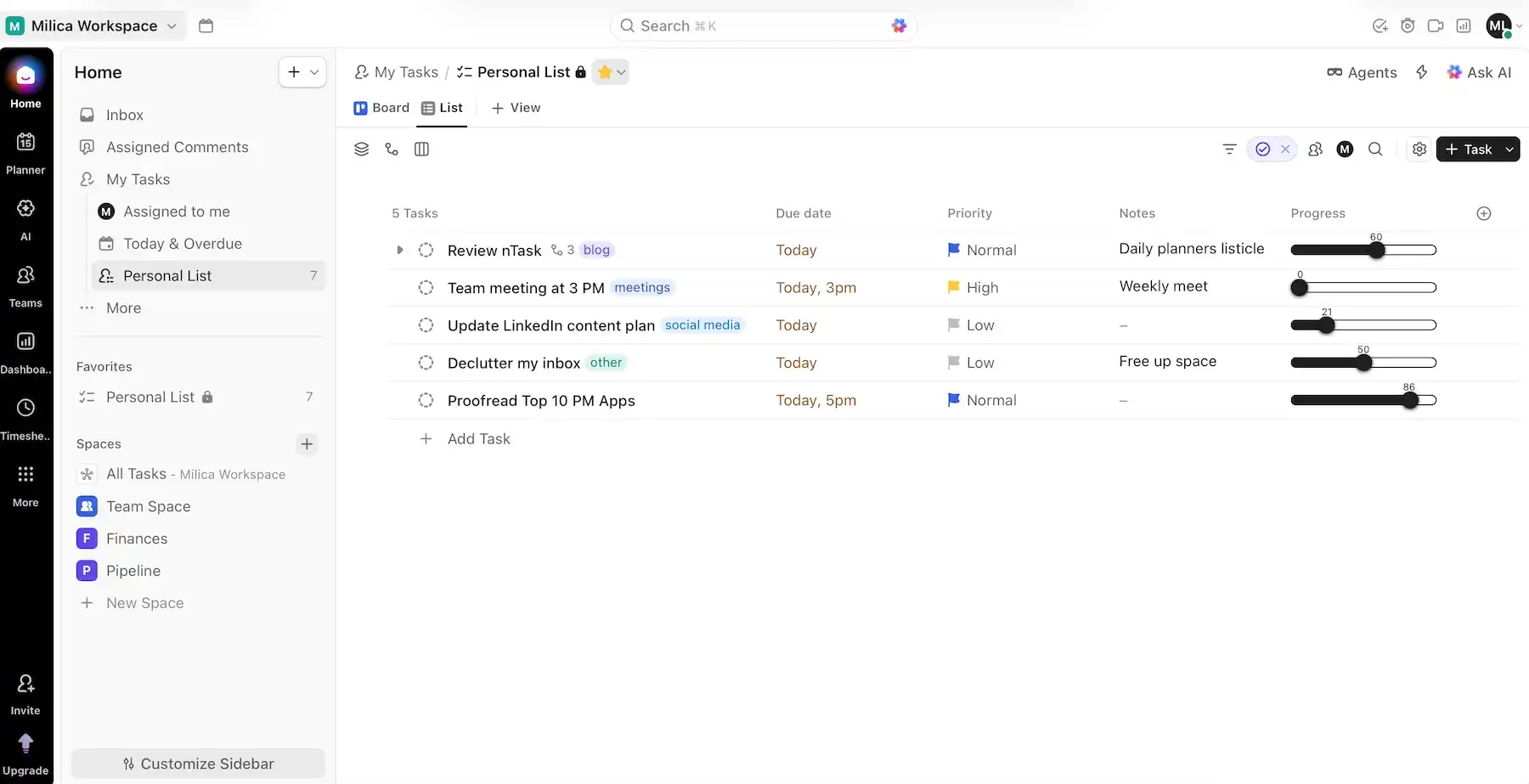Click the group-by layers icon

361,149
